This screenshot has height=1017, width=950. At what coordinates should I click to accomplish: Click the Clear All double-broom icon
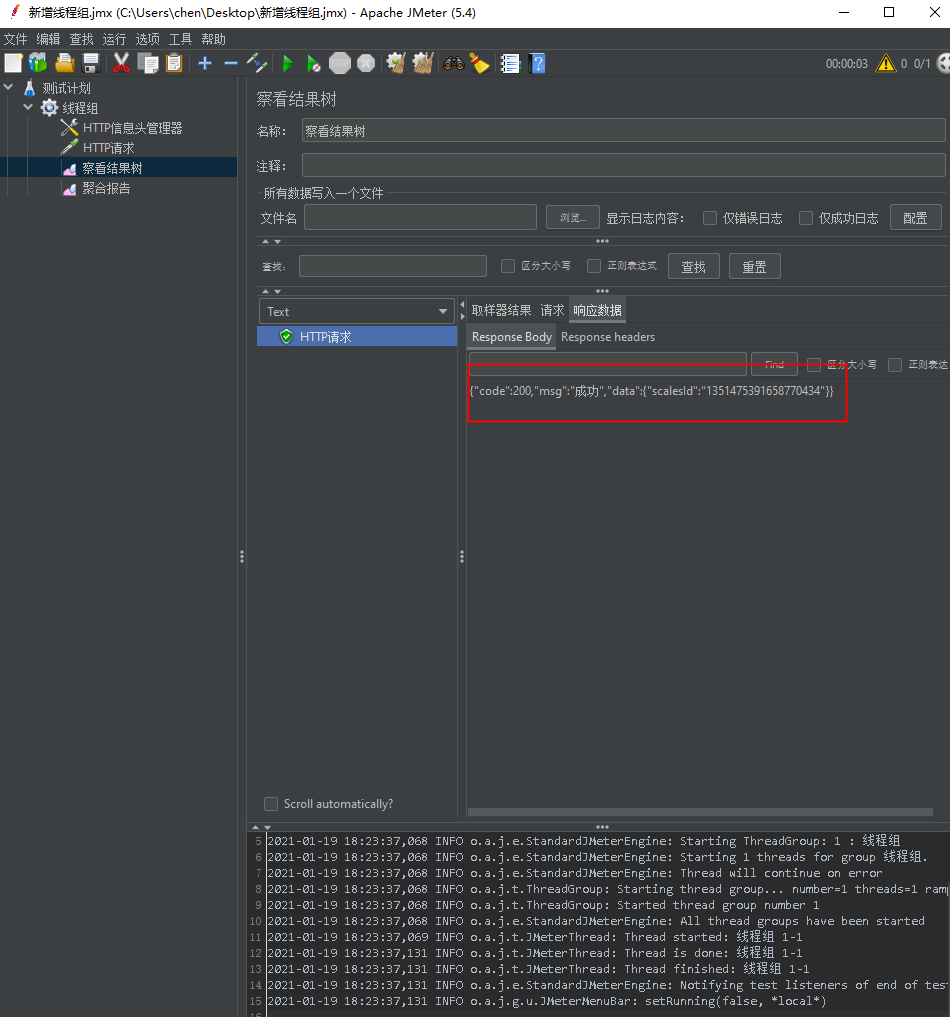[x=423, y=64]
